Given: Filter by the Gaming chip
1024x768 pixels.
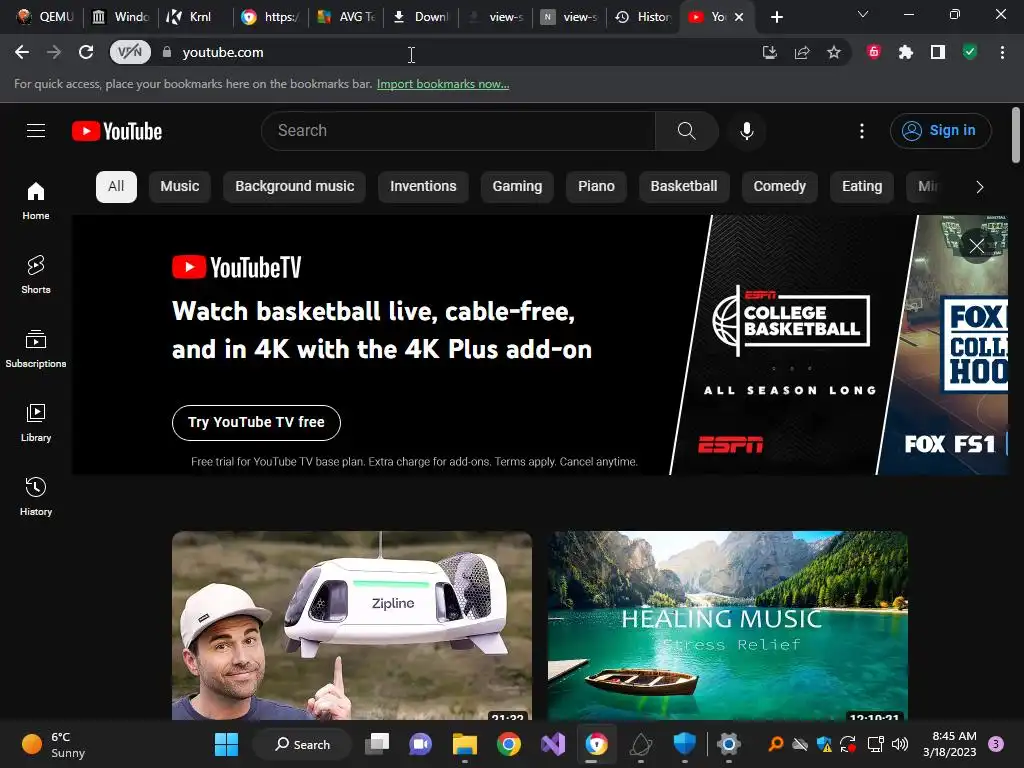Looking at the screenshot, I should point(517,187).
